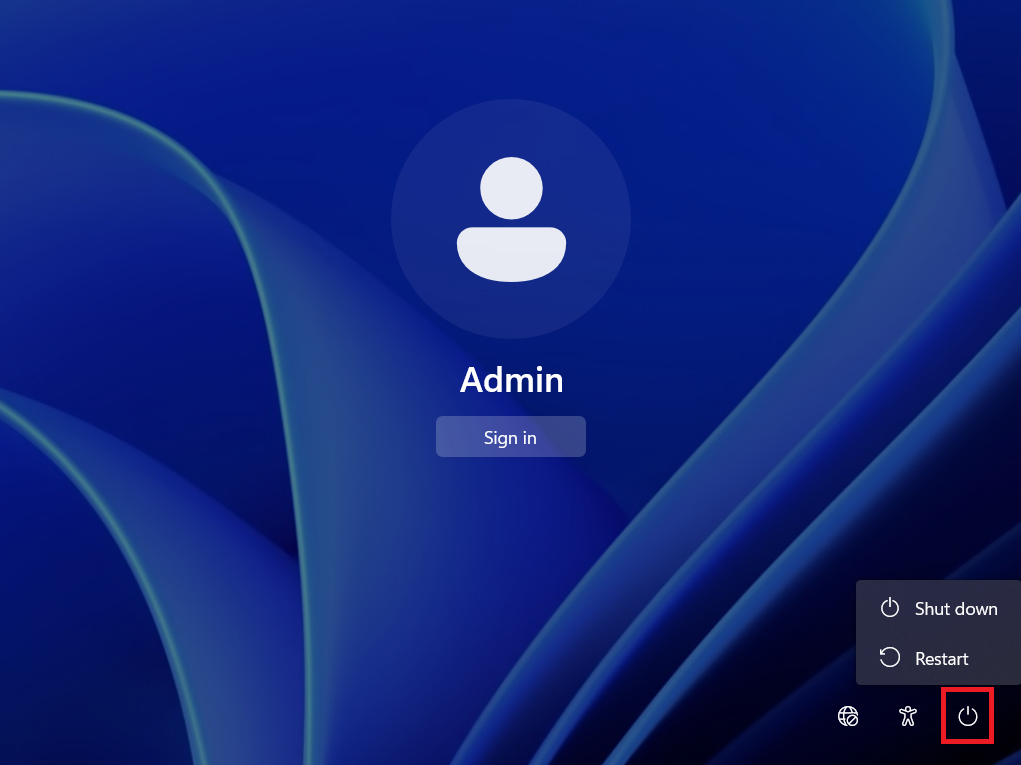Toggle the power menu closed

(x=967, y=716)
